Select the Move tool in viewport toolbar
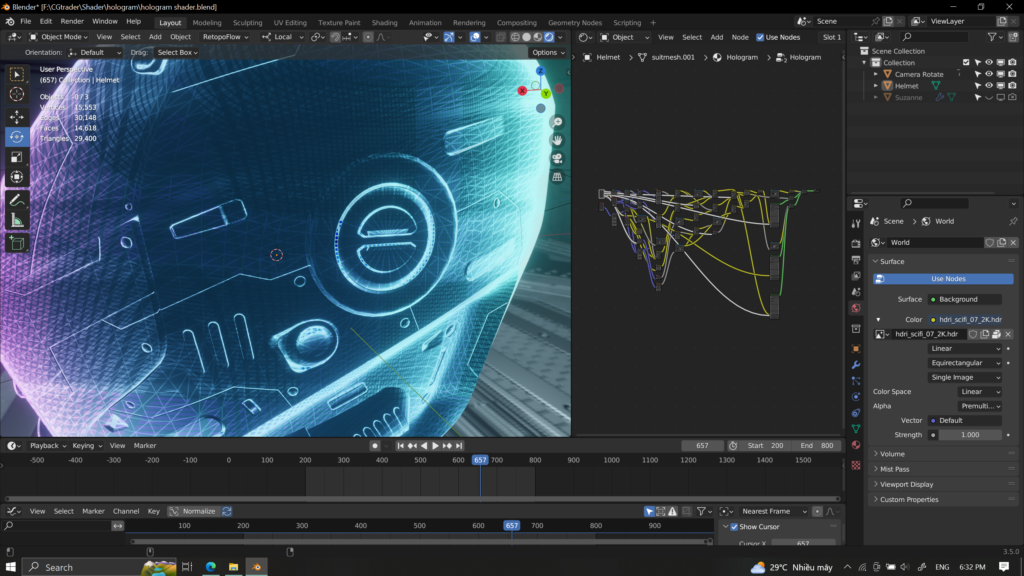The image size is (1024, 576). click(x=17, y=116)
